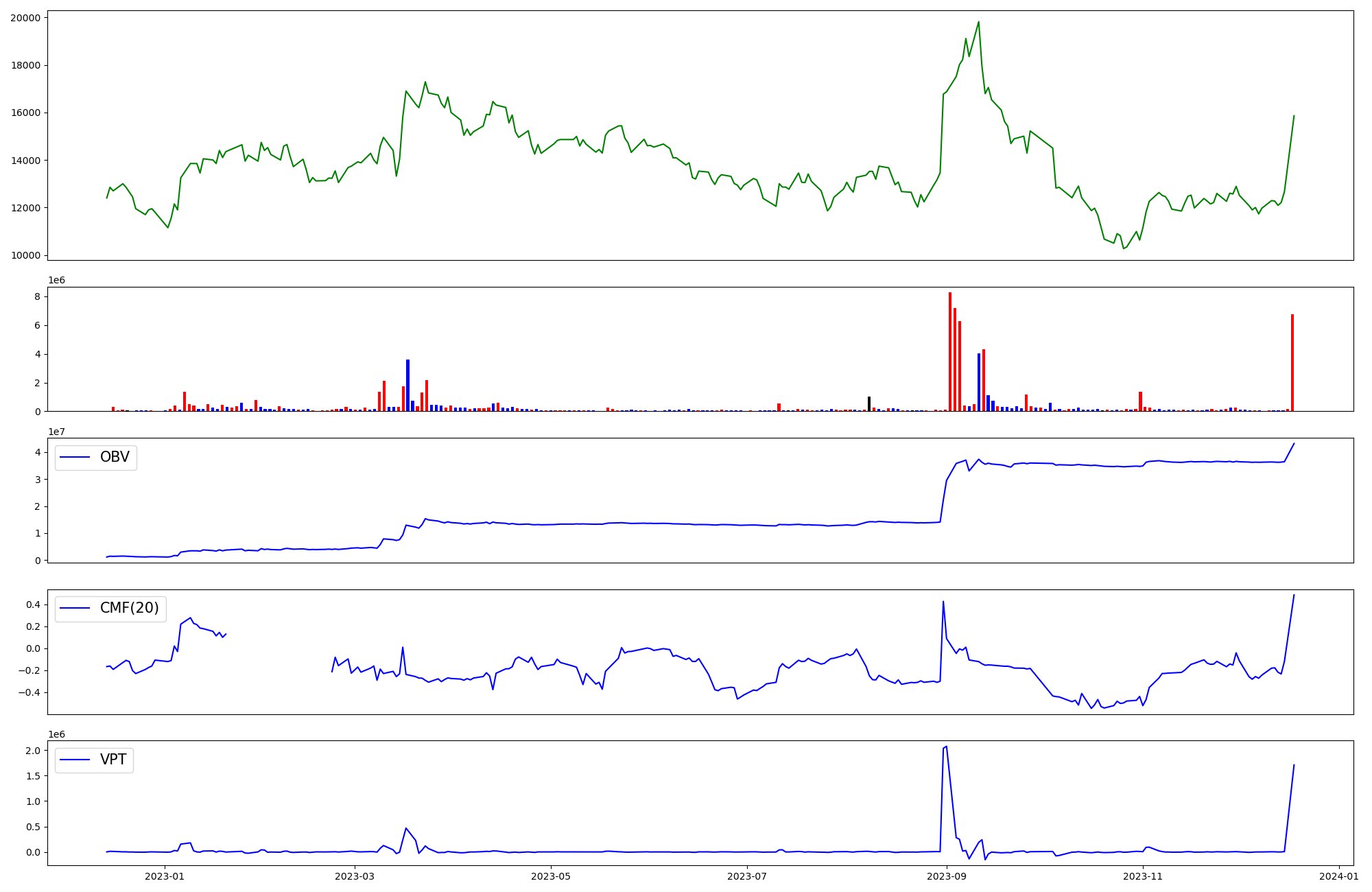Select the 2023-11 date tick label
Screen dimensions: 1372x892
click(x=1143, y=876)
